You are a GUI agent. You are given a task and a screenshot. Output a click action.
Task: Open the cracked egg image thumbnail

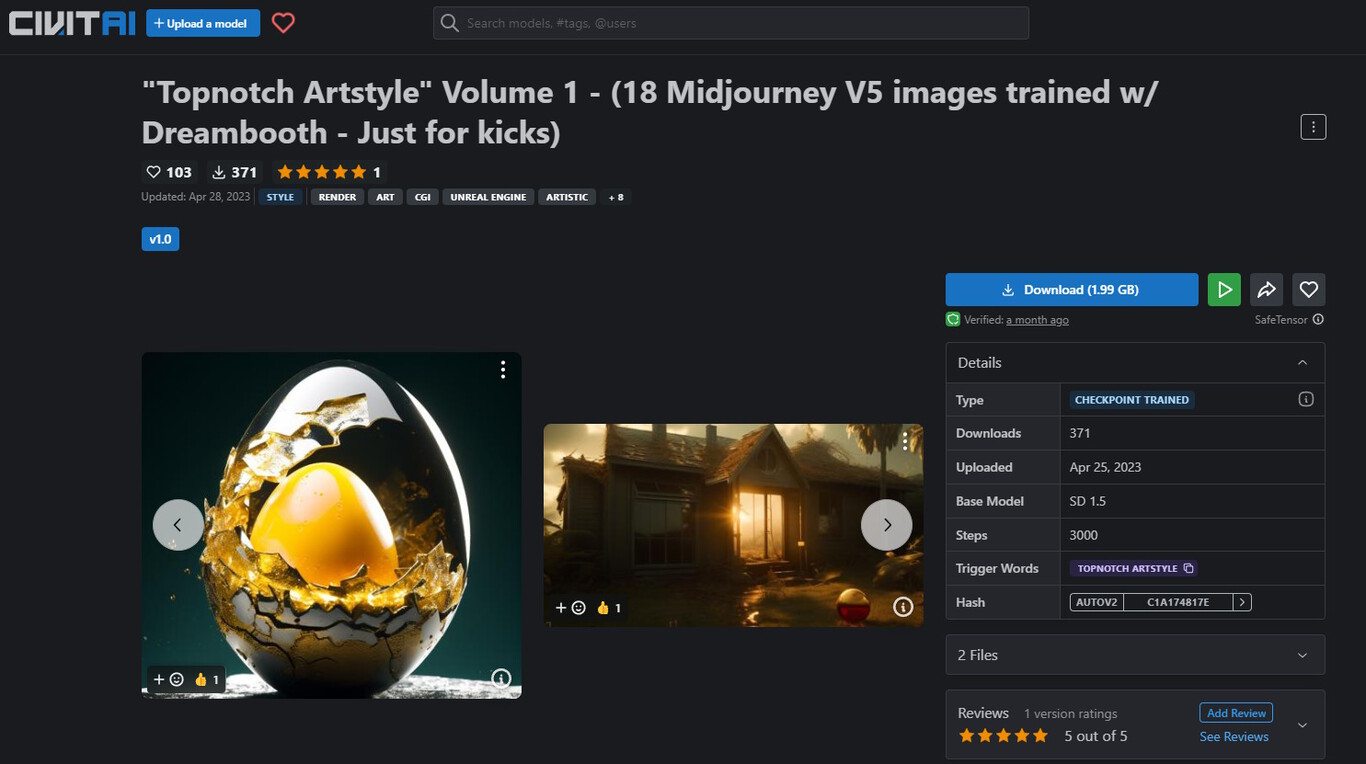[x=332, y=525]
